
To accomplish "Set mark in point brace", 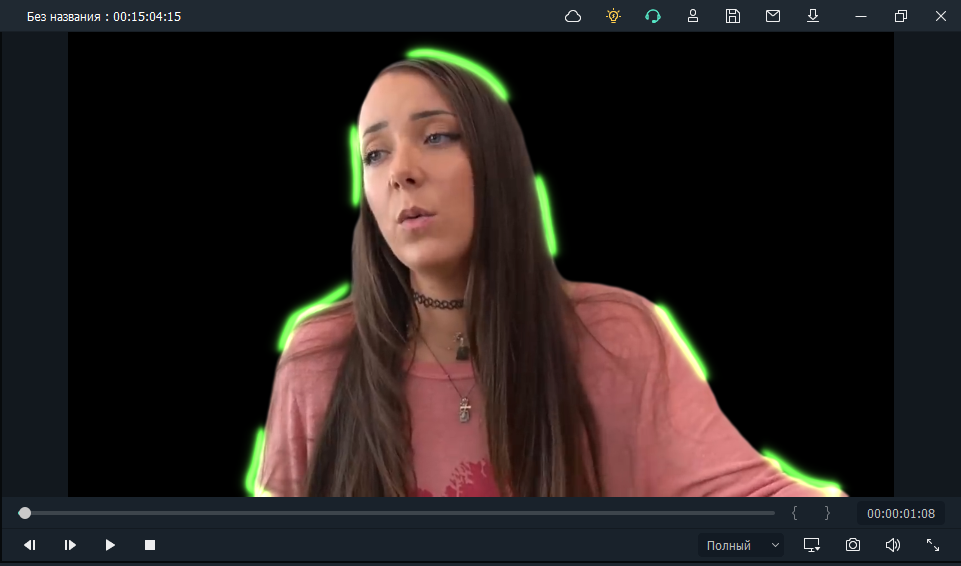I will (794, 513).
